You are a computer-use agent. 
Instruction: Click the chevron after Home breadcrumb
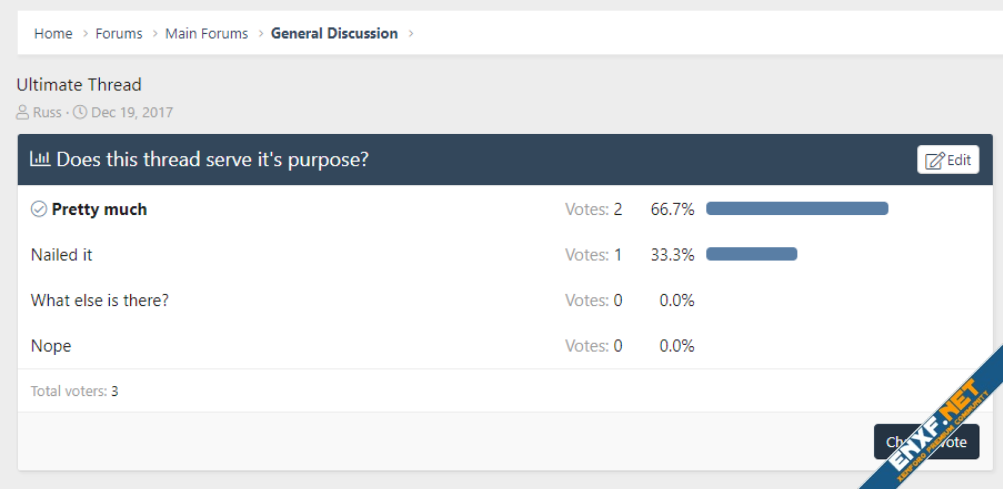(85, 34)
